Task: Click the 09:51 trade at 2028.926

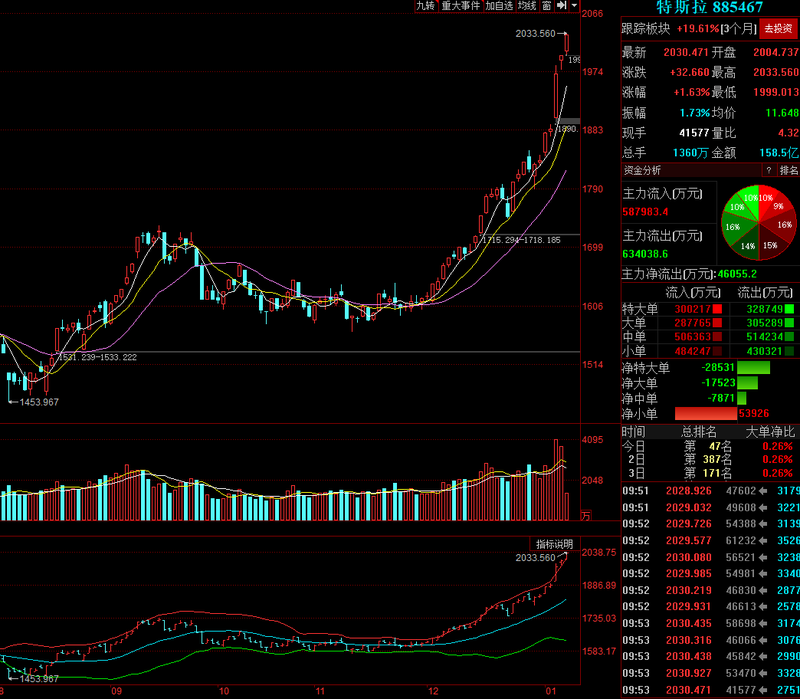Action: (710, 491)
